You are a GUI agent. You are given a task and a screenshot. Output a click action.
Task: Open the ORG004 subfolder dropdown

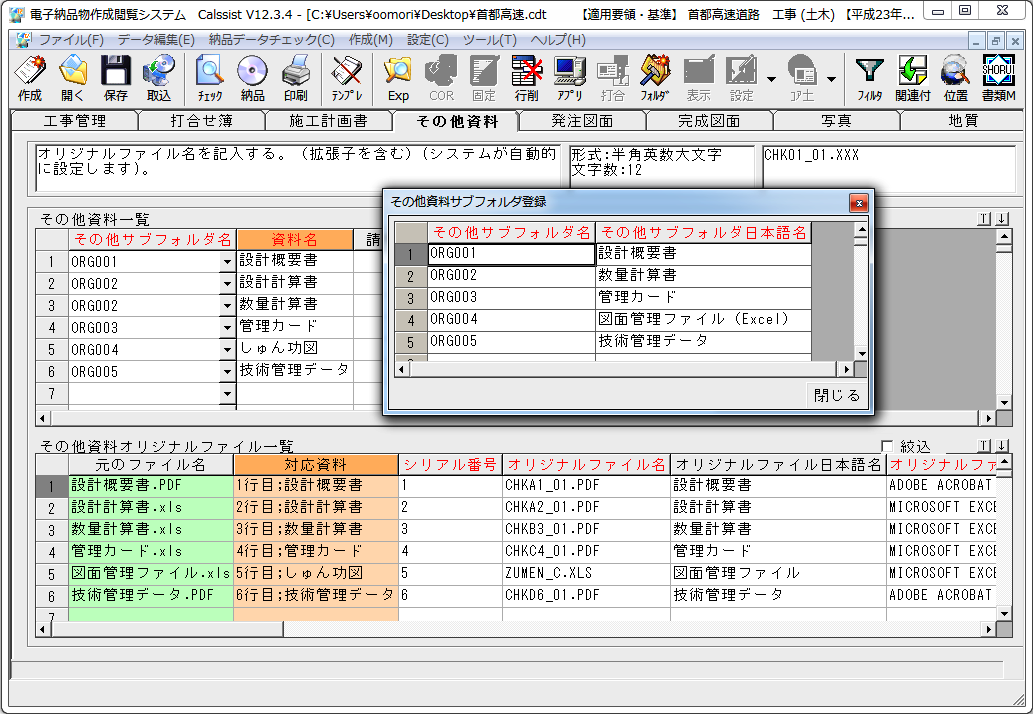227,350
